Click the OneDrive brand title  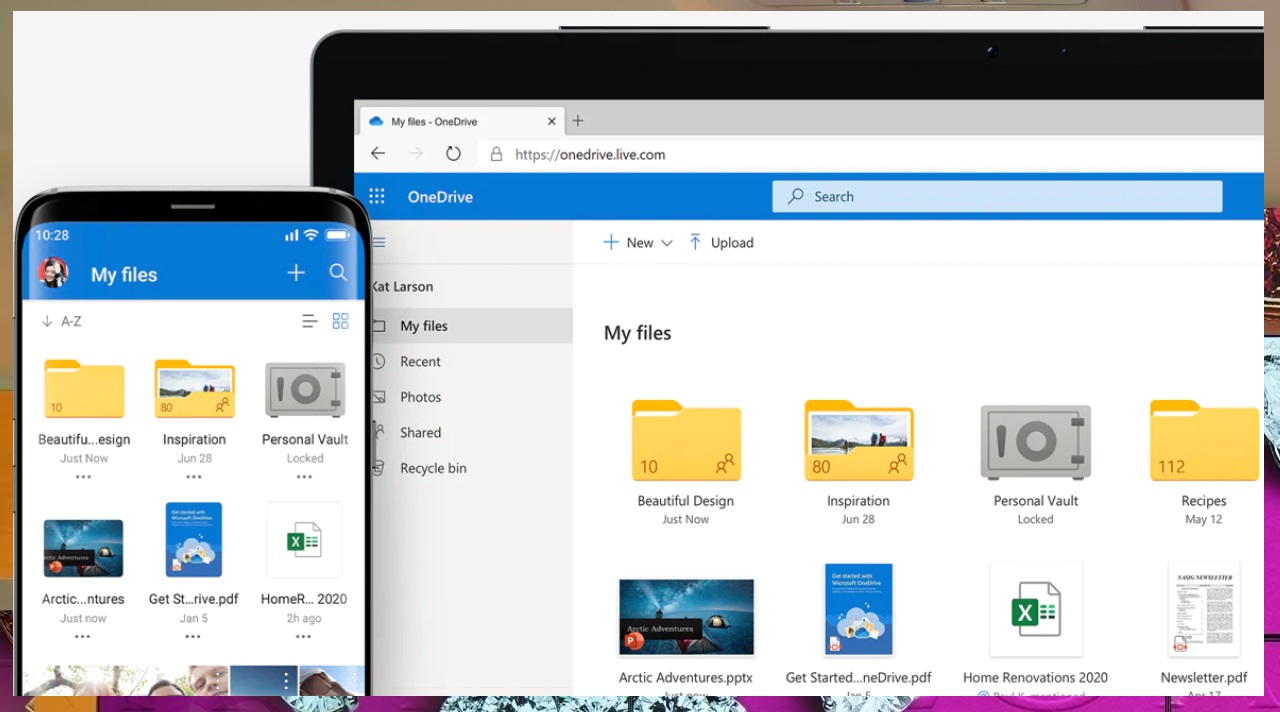[440, 197]
